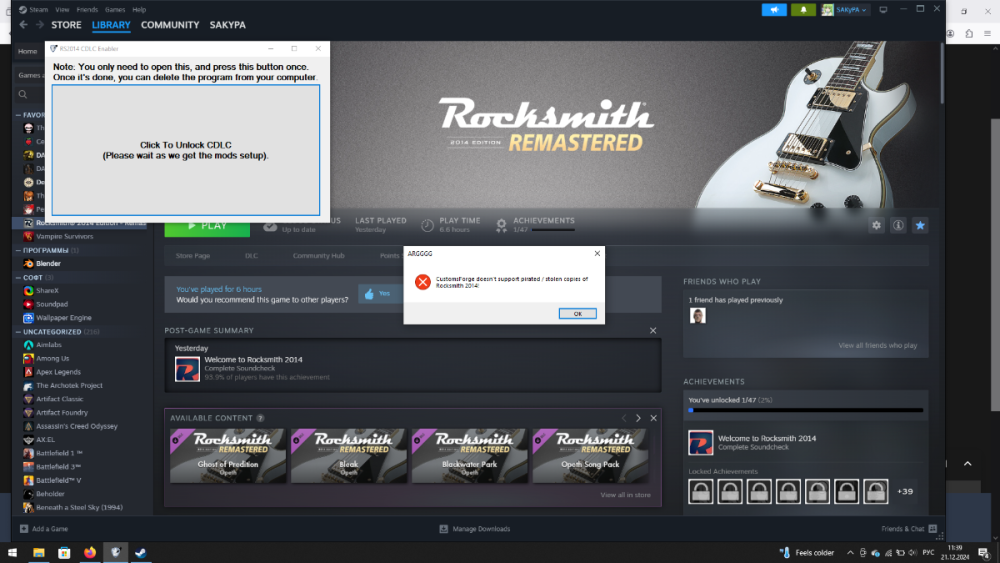The width and height of the screenshot is (1000, 563).
Task: Open the SAKYPA profile tab
Action: [x=228, y=25]
